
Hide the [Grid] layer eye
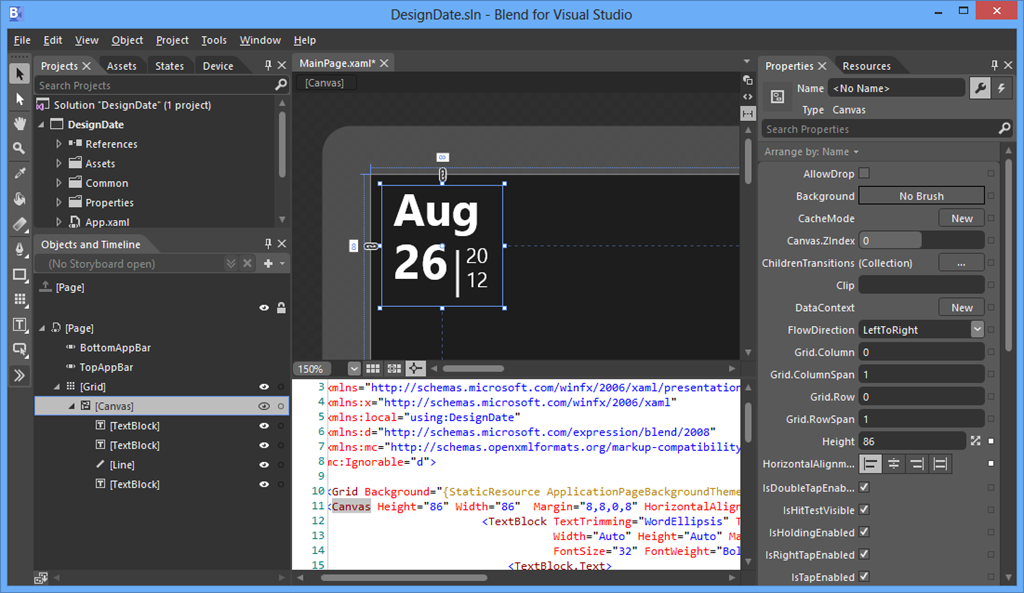point(264,387)
